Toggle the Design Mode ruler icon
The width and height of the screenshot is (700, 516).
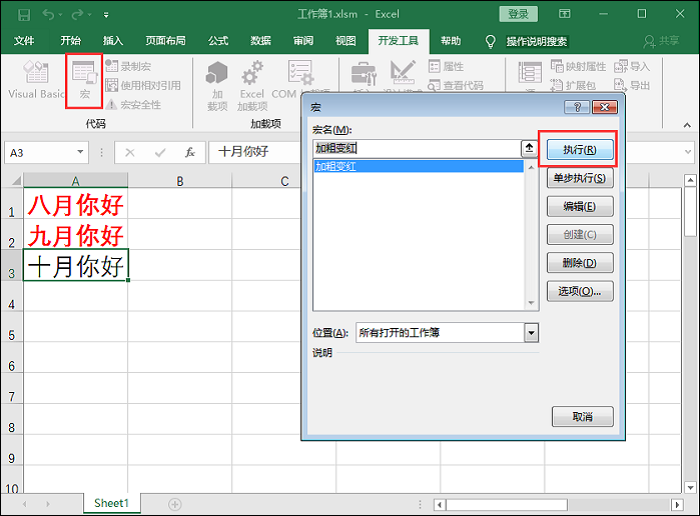[x=403, y=72]
